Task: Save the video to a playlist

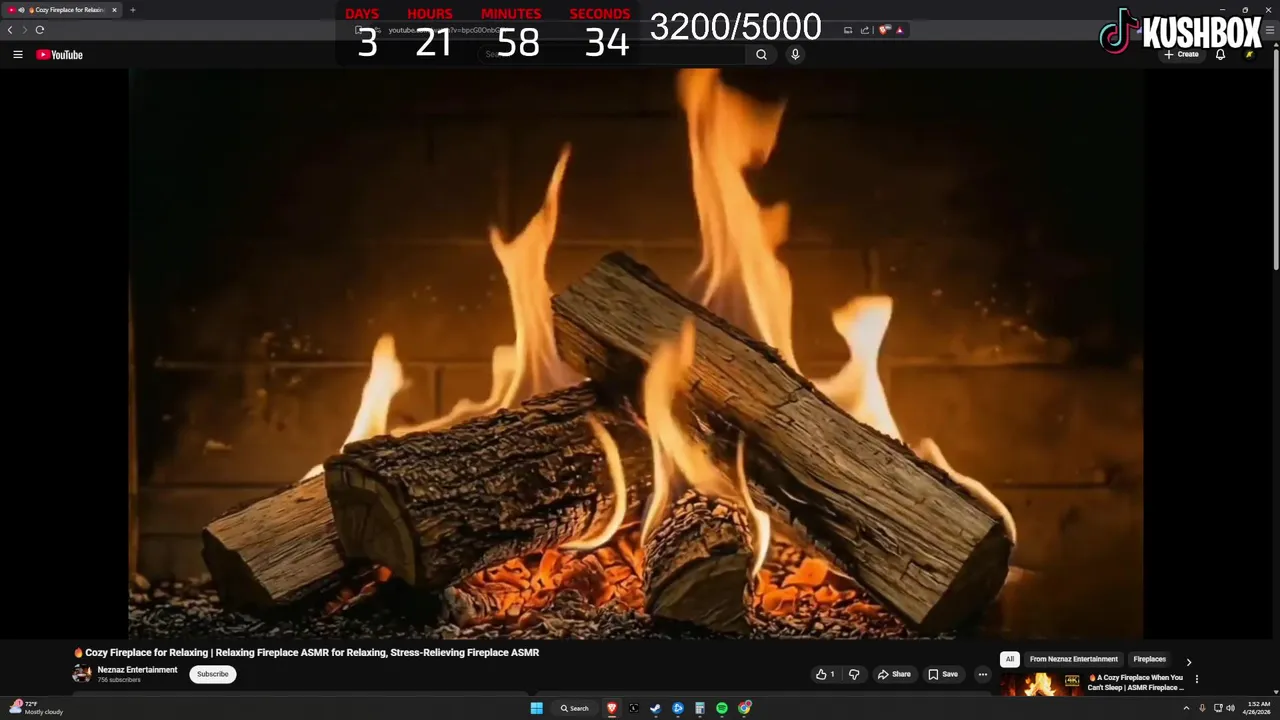Action: (x=943, y=674)
